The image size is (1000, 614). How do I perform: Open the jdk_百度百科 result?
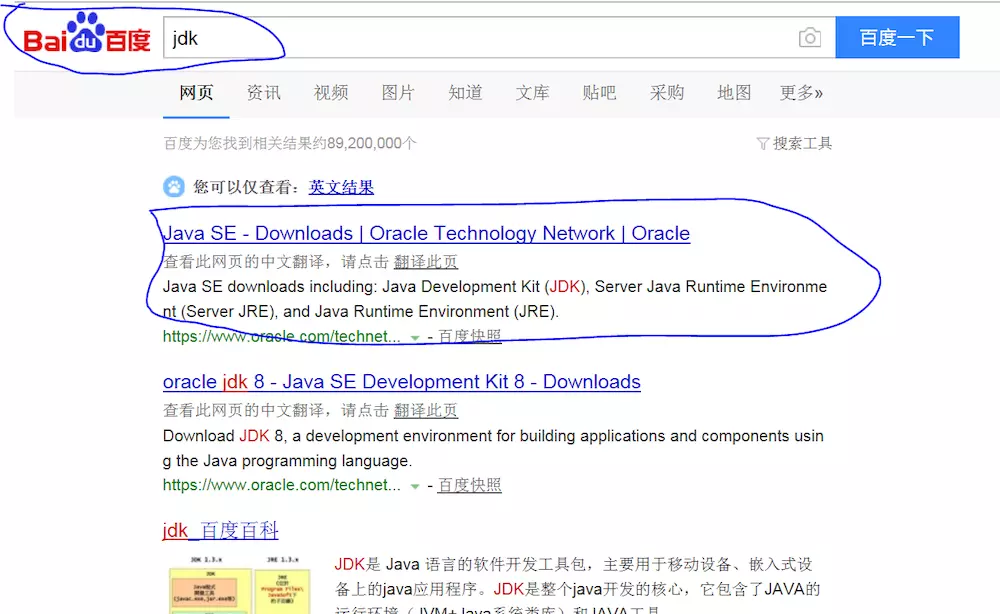pyautogui.click(x=221, y=530)
